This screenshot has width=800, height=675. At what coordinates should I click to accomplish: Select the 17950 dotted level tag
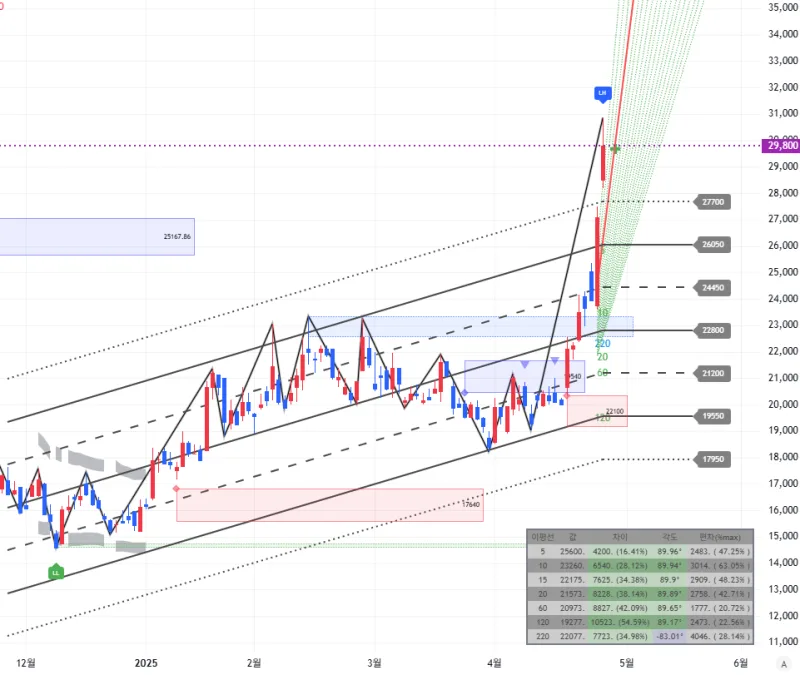[x=713, y=460]
